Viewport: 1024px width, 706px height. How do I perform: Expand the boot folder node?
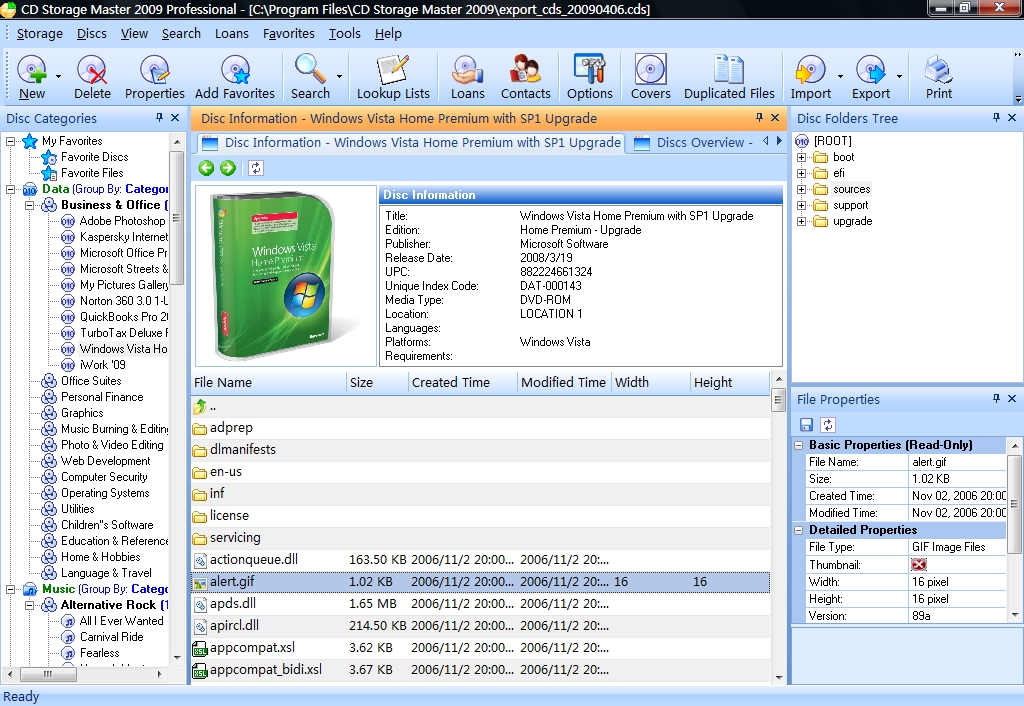pyautogui.click(x=801, y=157)
